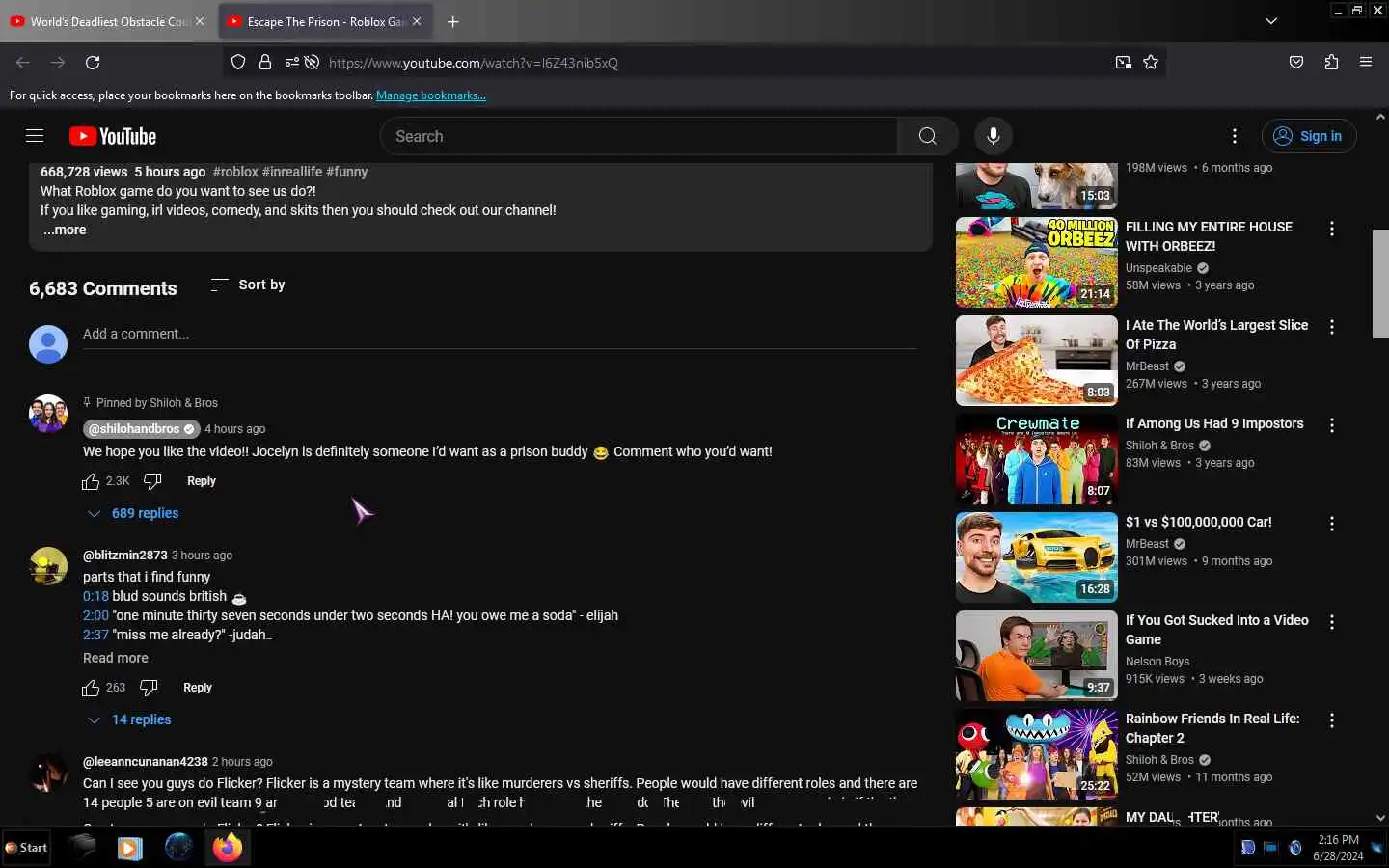This screenshot has width=1389, height=868.
Task: Jump to timestamp 2:37 in comment
Action: 95,635
